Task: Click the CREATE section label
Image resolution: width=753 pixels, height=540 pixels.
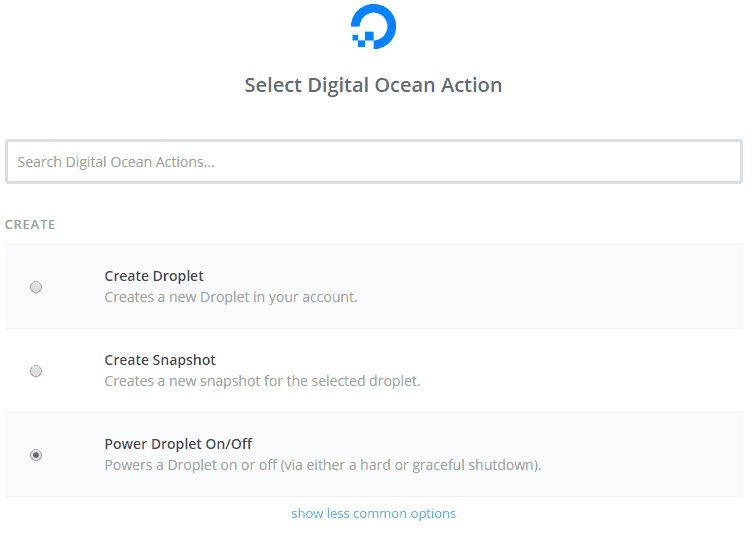Action: pos(30,224)
